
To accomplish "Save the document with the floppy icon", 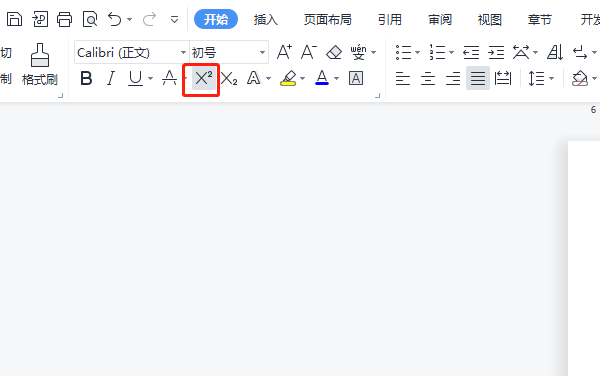I will (x=14, y=19).
